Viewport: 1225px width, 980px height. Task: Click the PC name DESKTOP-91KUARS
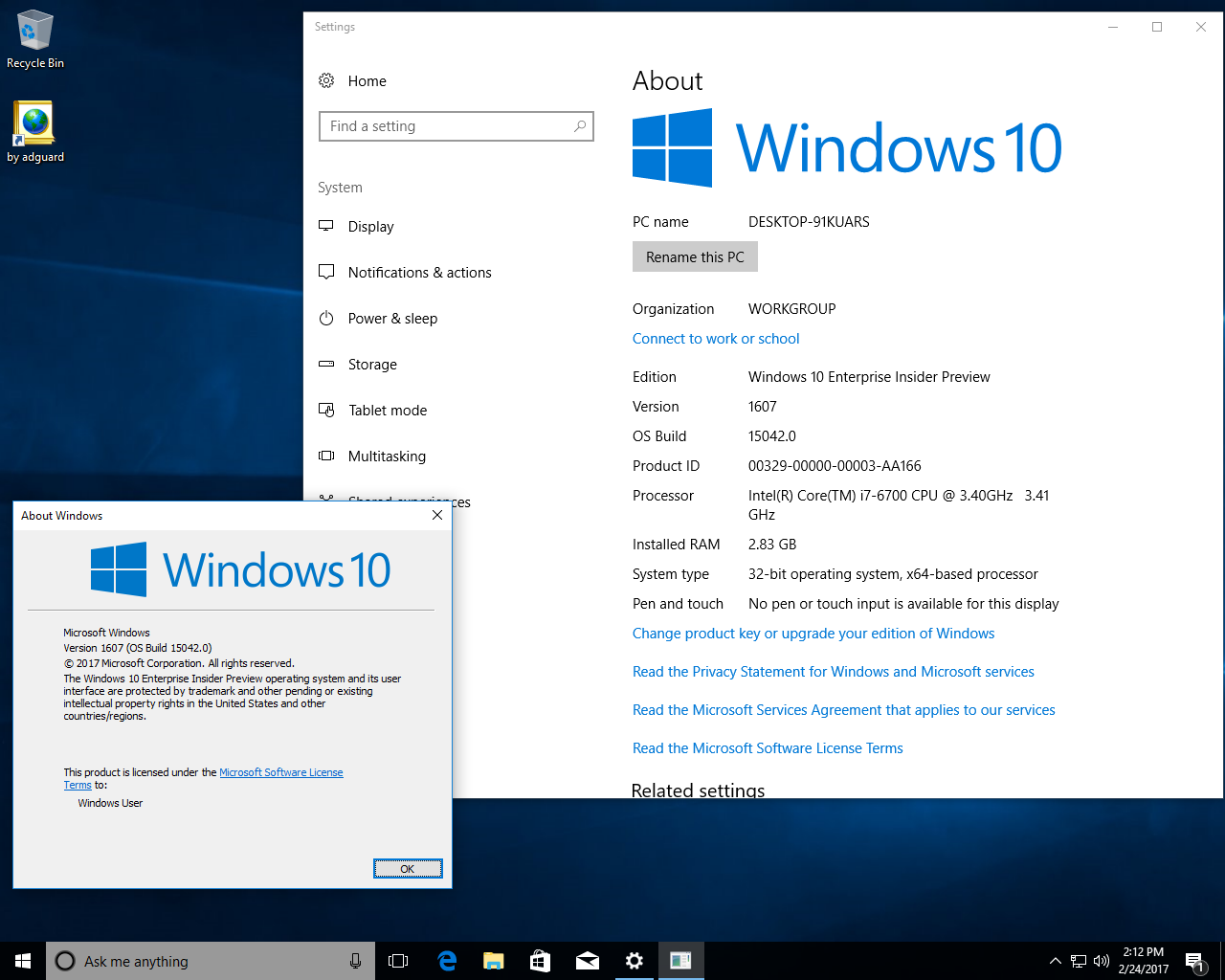[809, 221]
